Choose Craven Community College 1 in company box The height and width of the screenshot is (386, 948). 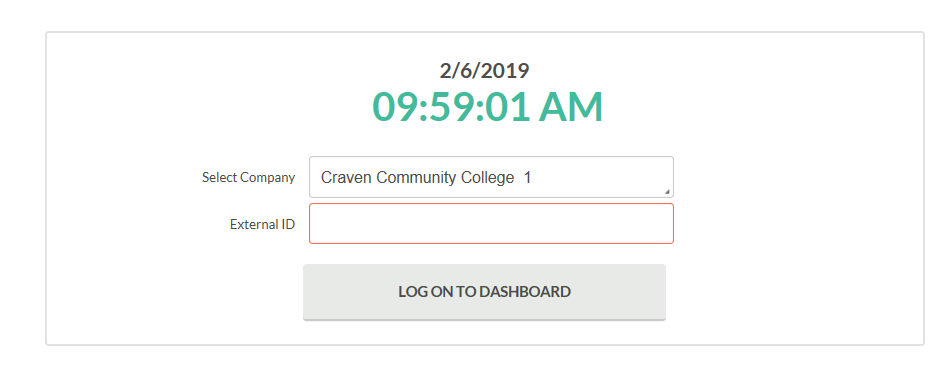point(426,178)
